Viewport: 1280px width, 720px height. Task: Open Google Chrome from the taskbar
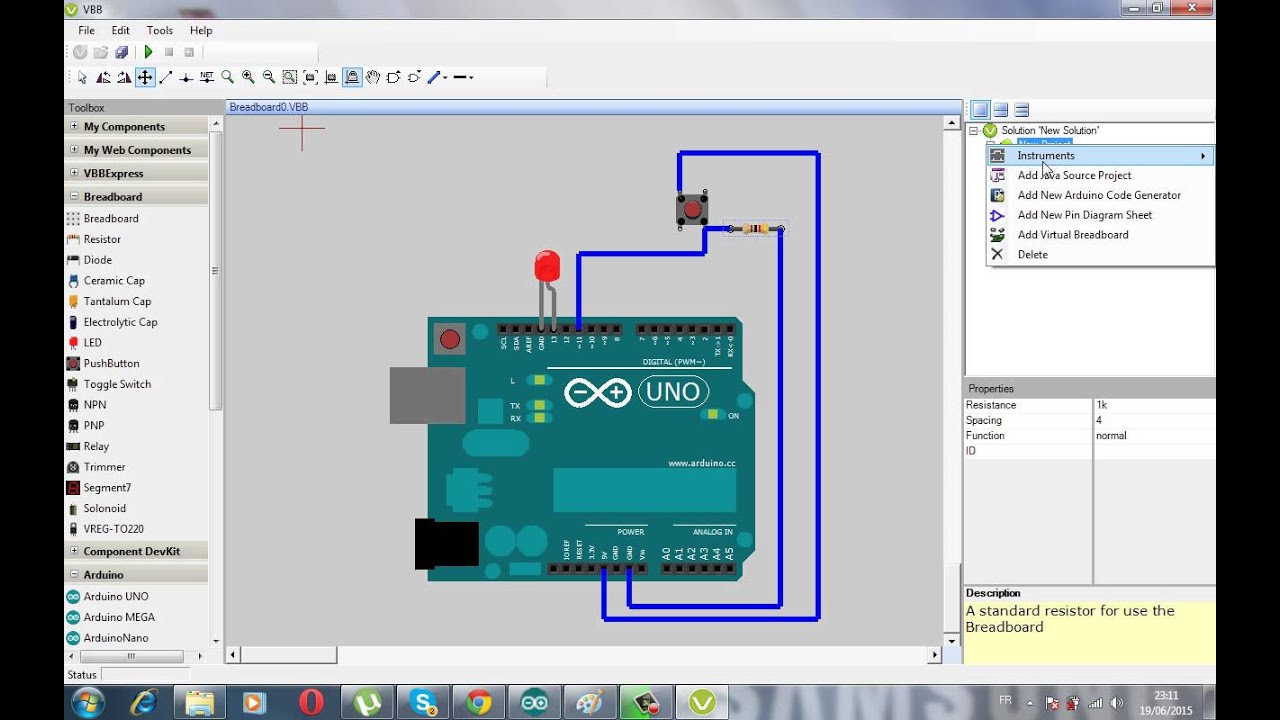479,703
